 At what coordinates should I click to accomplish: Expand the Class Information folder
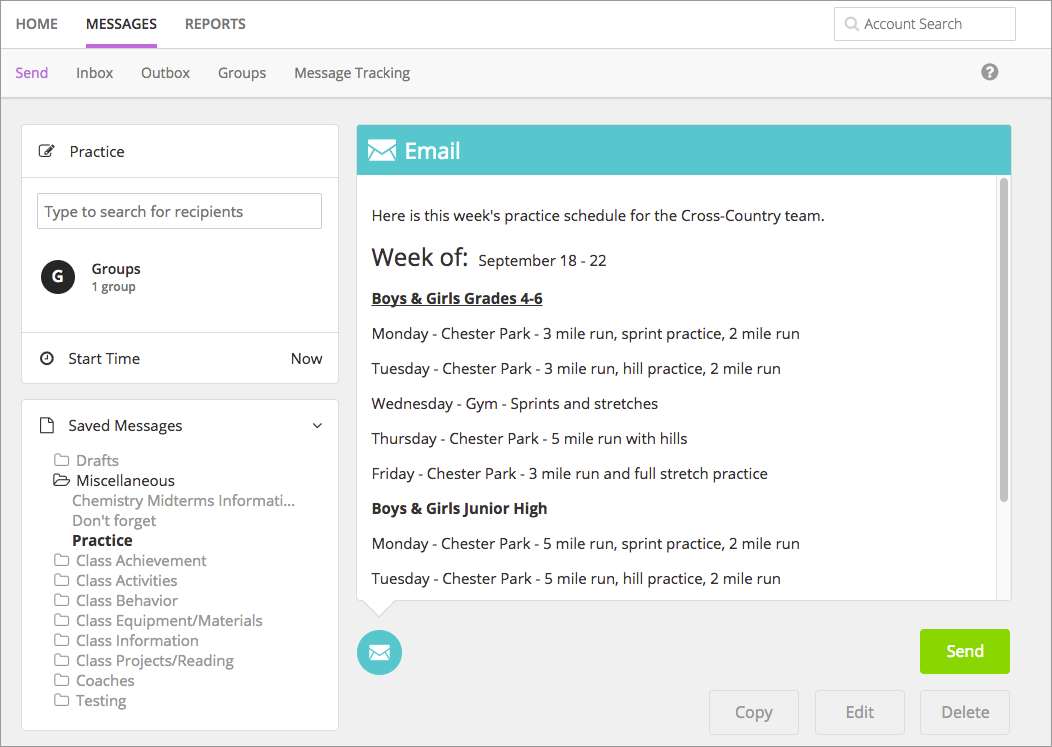(138, 641)
